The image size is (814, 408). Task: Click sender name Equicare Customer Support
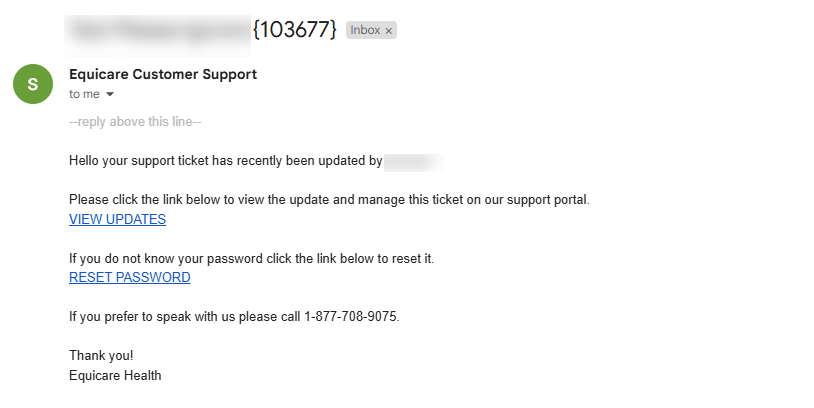point(163,74)
